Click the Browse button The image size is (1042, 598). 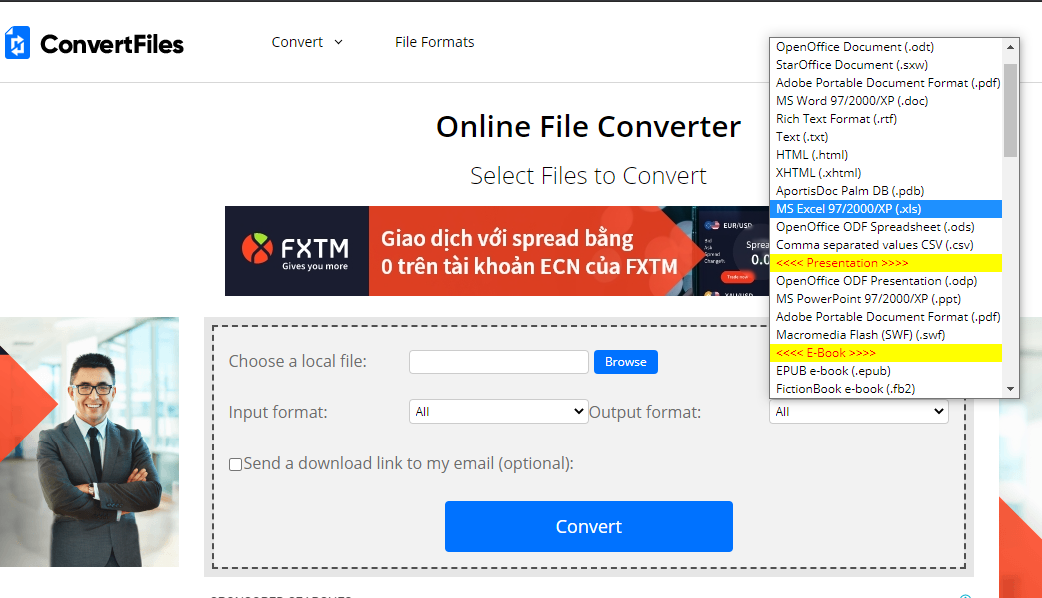click(626, 362)
